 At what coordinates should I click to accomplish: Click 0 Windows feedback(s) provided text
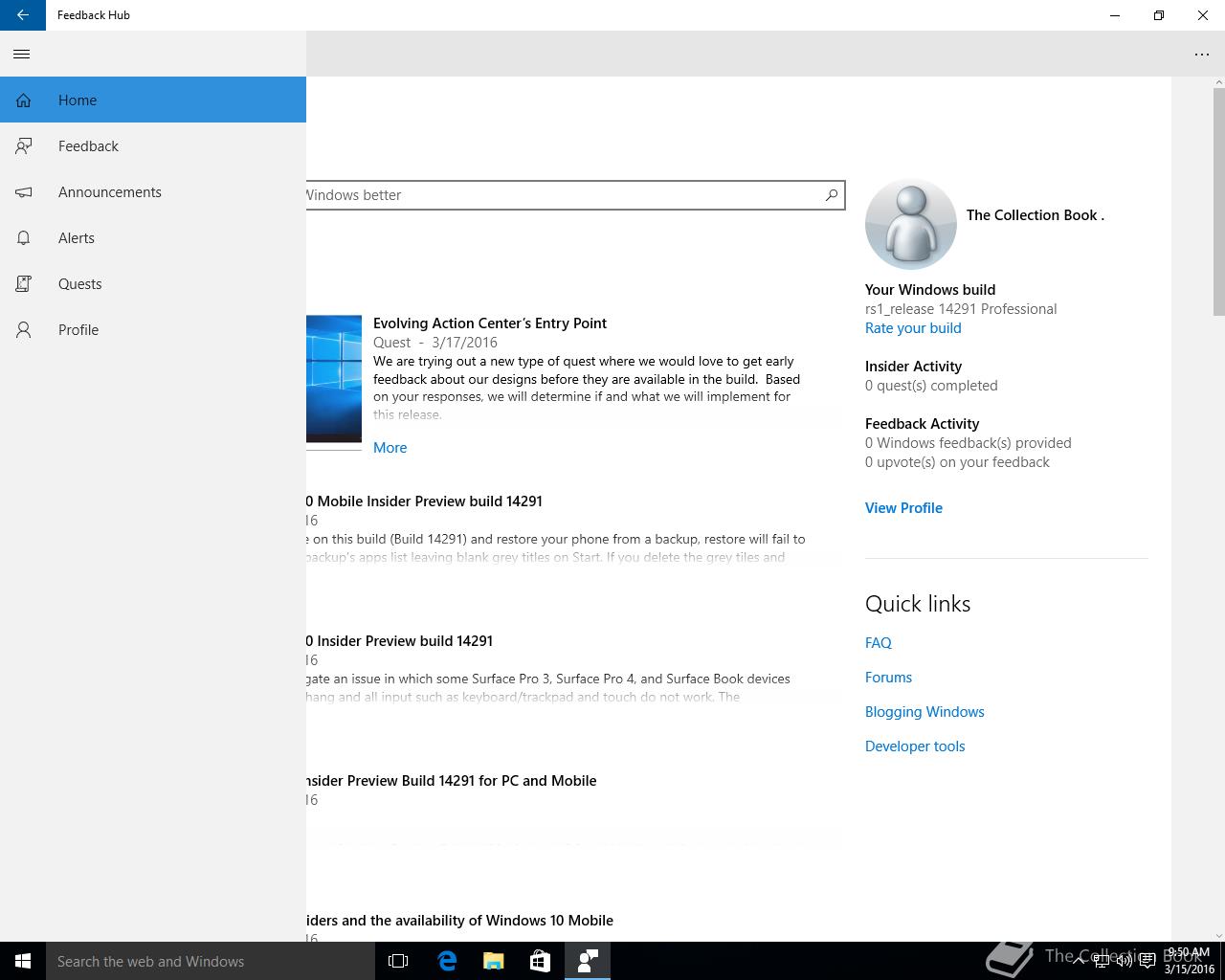pos(969,443)
